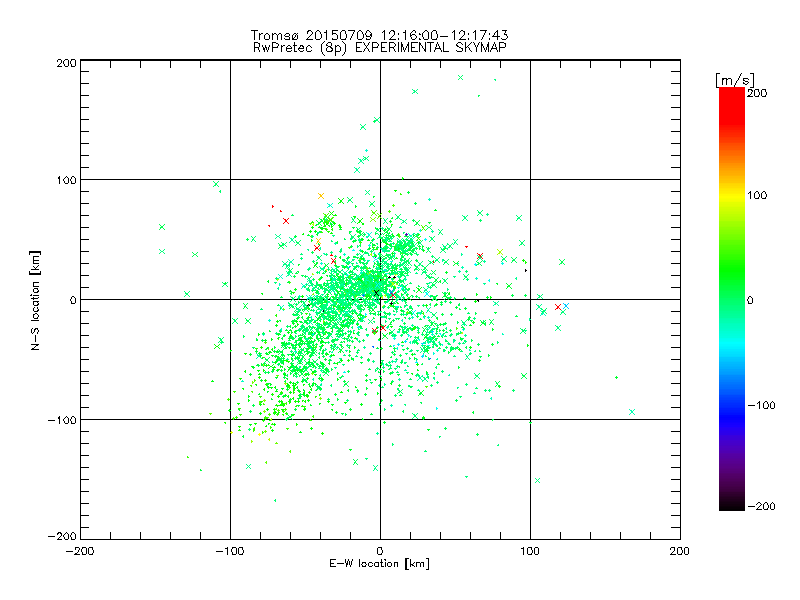This screenshot has width=800, height=600.
Task: Click the "-200" tick label on the E-W axis
Action: click(x=80, y=551)
